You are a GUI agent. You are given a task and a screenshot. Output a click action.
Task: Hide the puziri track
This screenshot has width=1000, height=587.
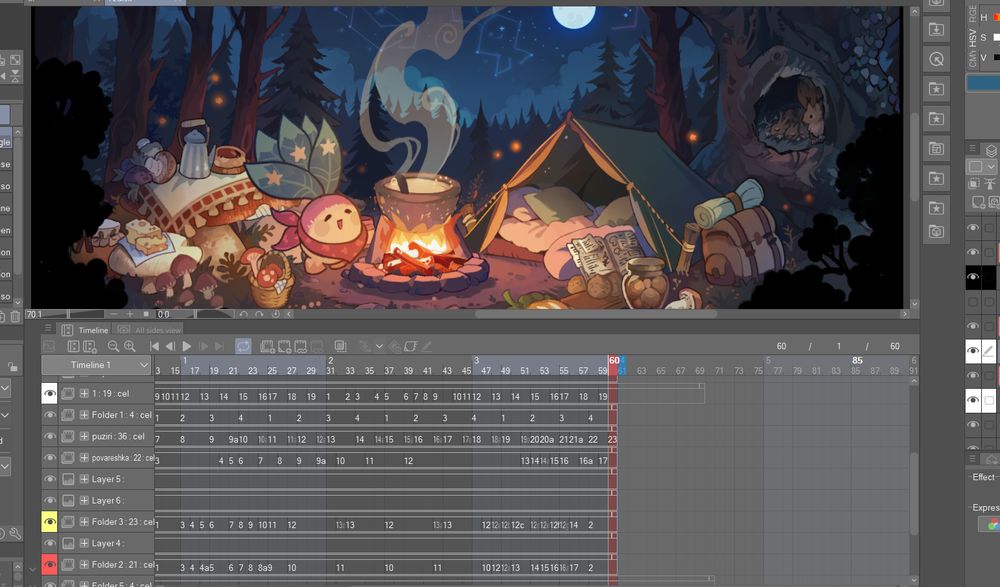click(x=50, y=436)
